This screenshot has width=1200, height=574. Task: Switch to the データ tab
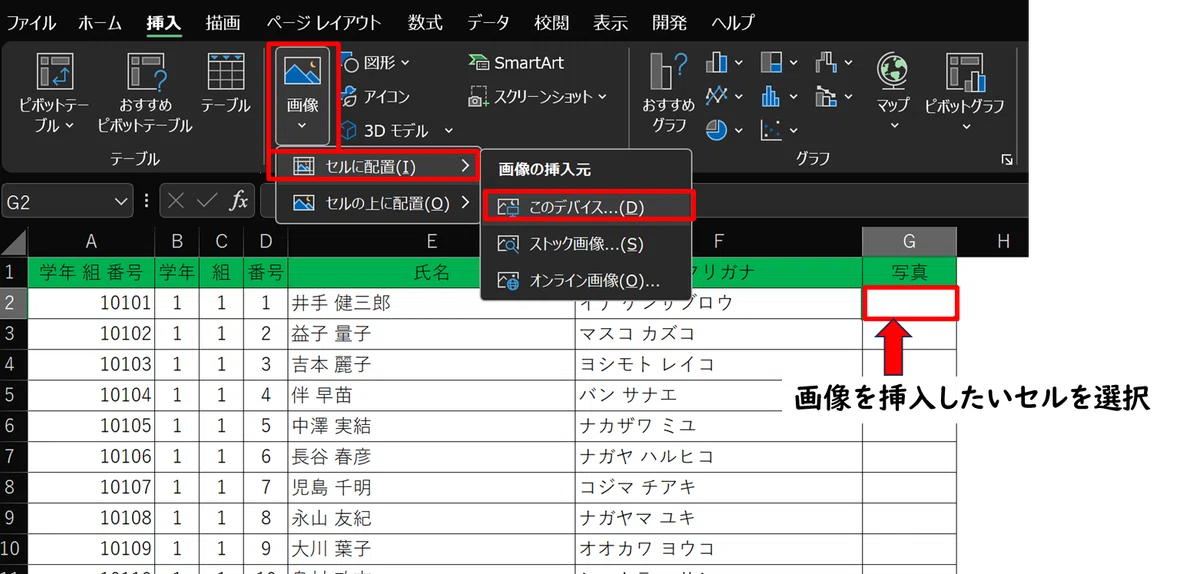click(x=488, y=23)
